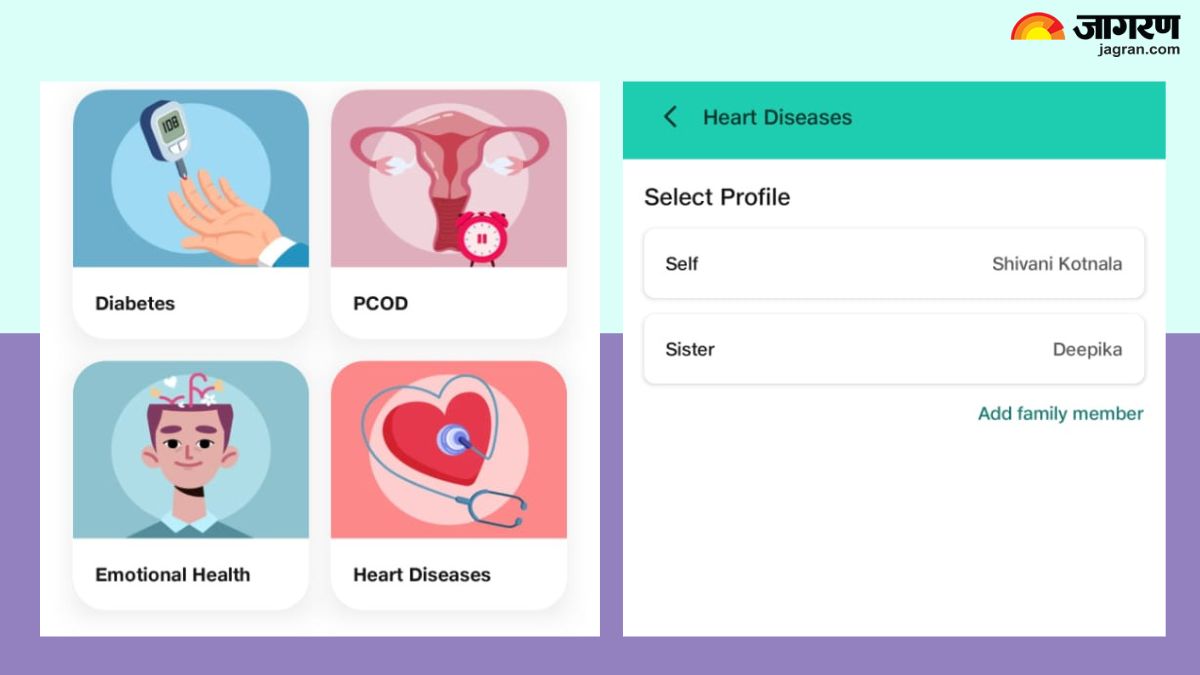This screenshot has height=675, width=1200.
Task: Click the glucometer device icon on Diabetes card
Action: point(164,138)
